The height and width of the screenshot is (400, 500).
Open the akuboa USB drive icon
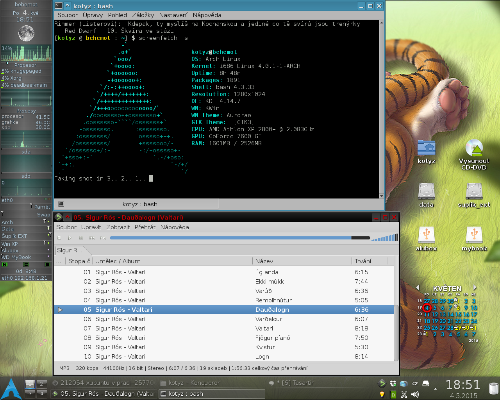click(426, 238)
